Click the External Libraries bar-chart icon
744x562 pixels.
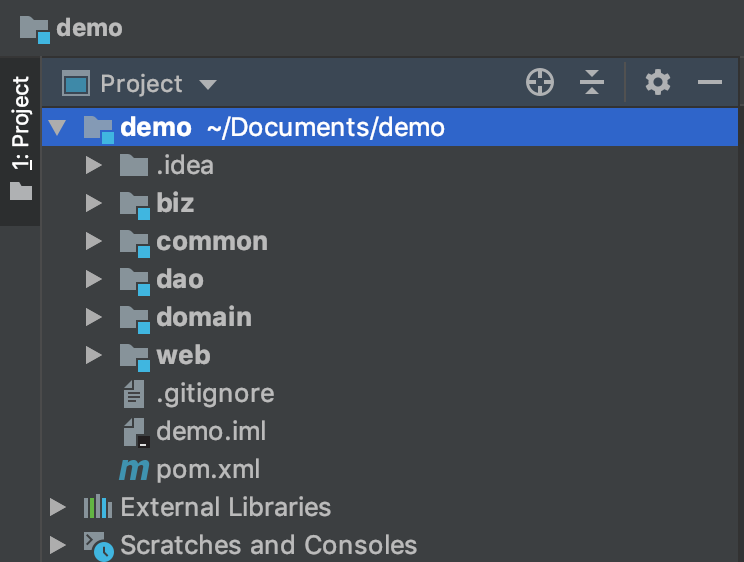coord(97,507)
